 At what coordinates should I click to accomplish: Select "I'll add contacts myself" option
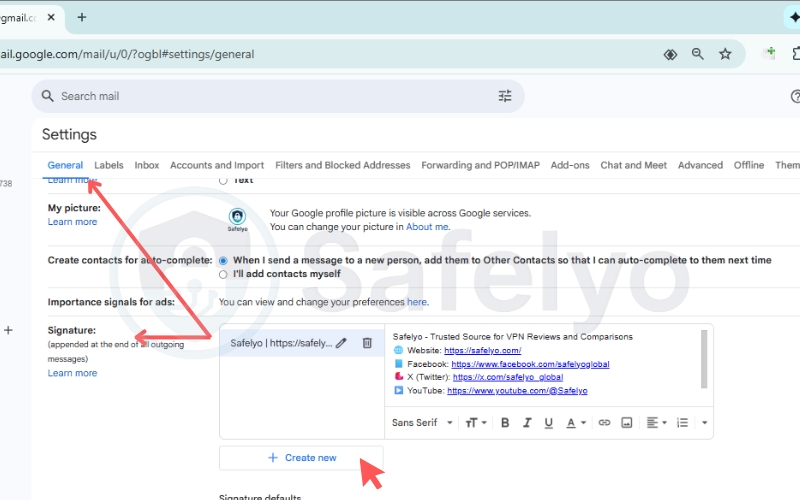pos(223,274)
